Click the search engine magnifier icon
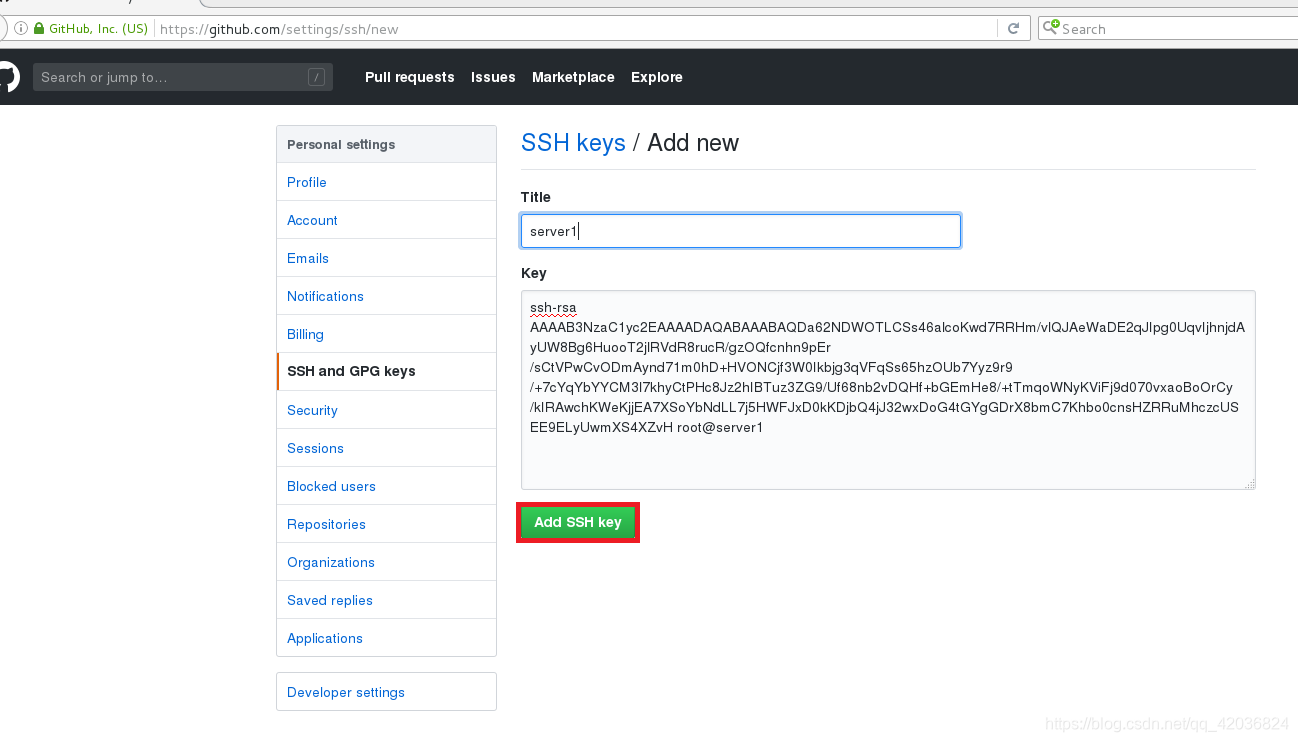Screen dimensions: 1298x742 [1051, 28]
